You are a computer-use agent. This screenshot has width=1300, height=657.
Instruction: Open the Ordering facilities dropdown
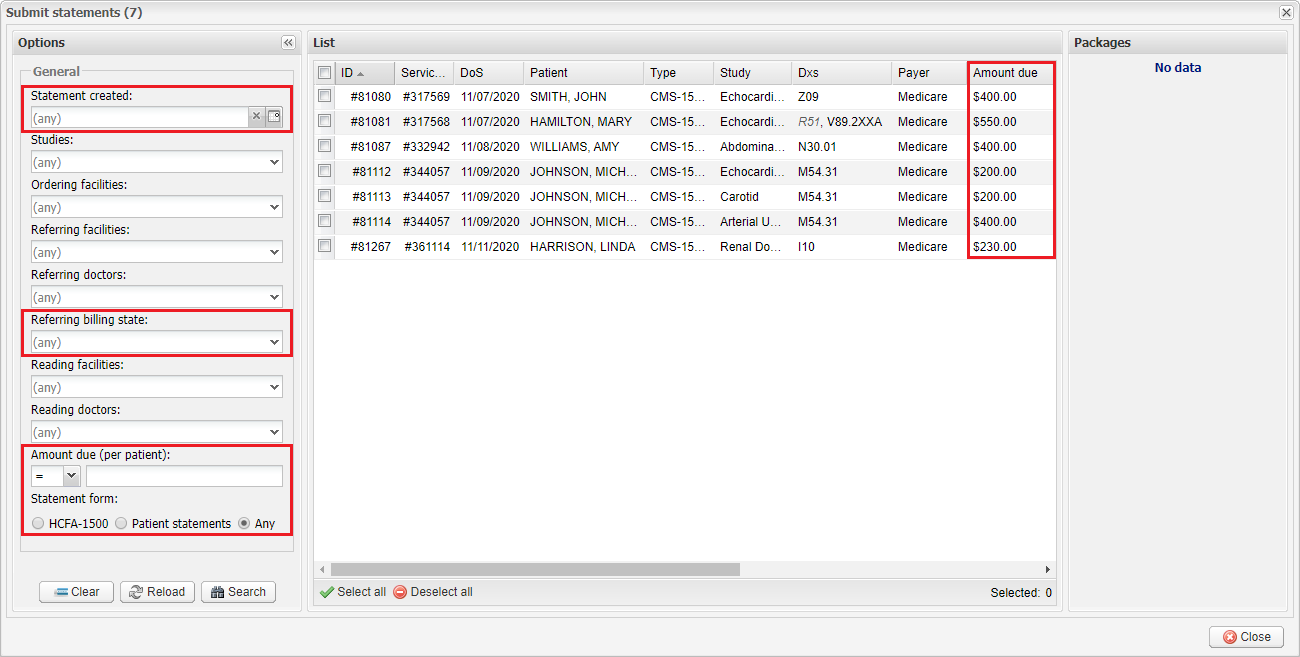(274, 207)
